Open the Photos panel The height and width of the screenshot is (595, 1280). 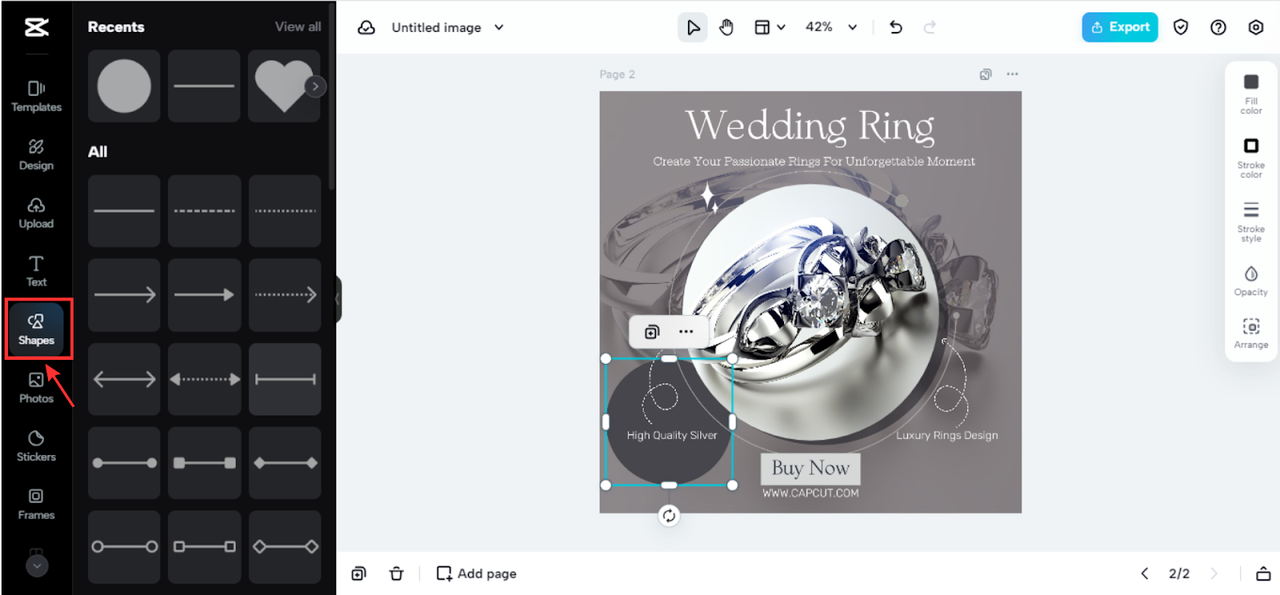(x=36, y=388)
